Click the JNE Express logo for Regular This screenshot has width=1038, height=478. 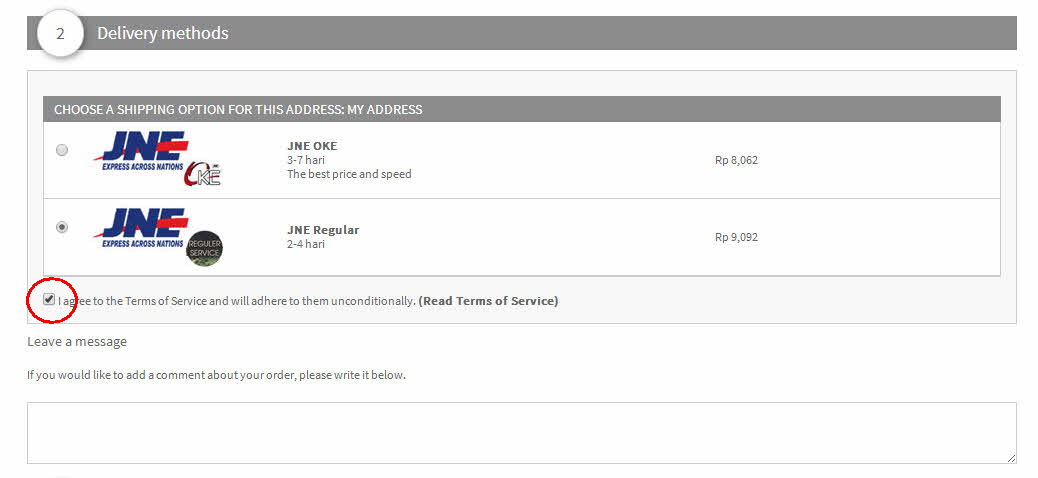pos(140,228)
